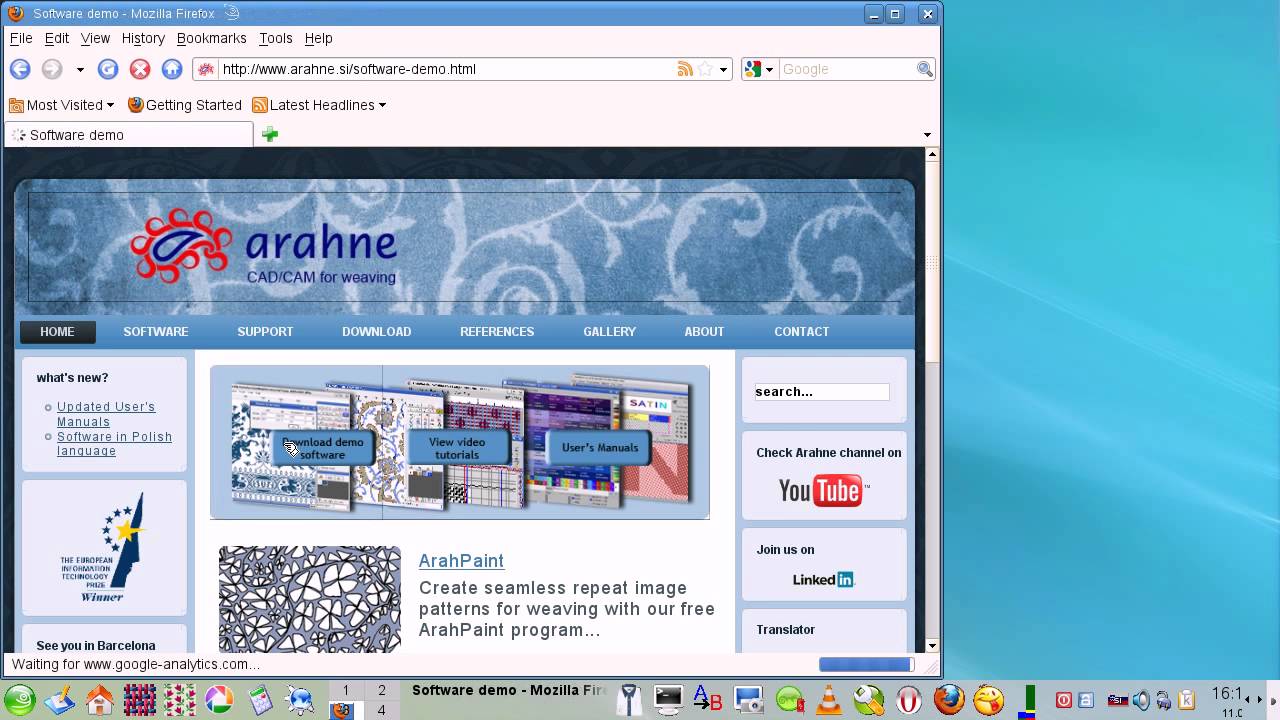Open the View menu
The height and width of the screenshot is (720, 1280).
tap(95, 38)
